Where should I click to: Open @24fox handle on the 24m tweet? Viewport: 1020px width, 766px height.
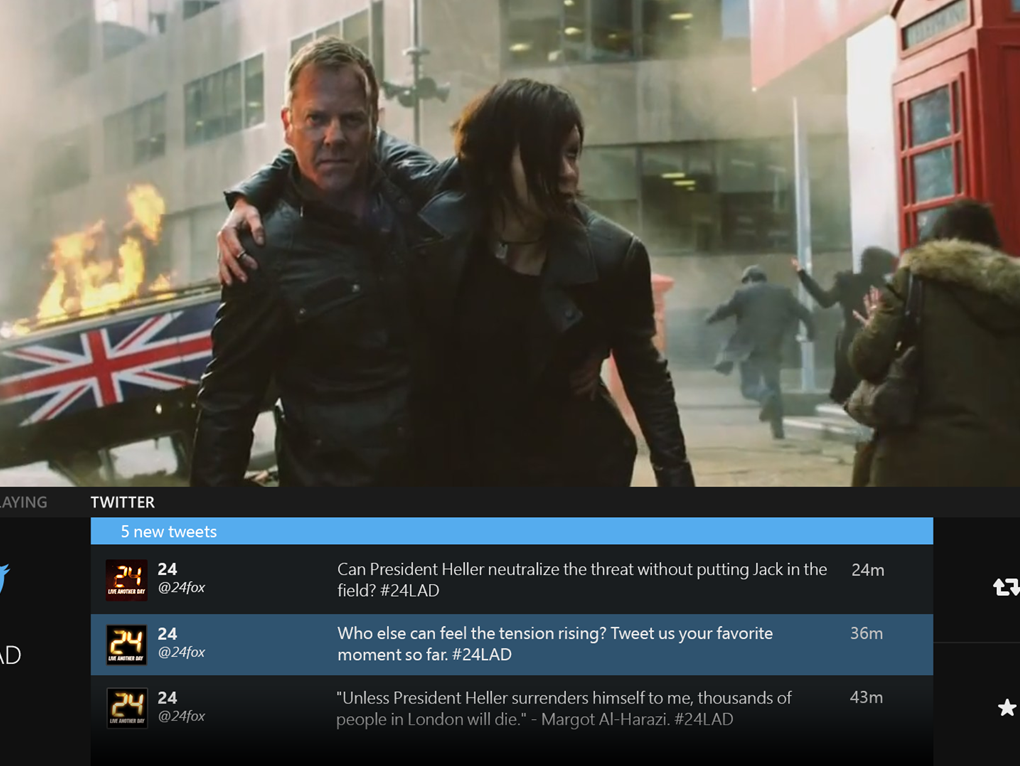click(181, 588)
